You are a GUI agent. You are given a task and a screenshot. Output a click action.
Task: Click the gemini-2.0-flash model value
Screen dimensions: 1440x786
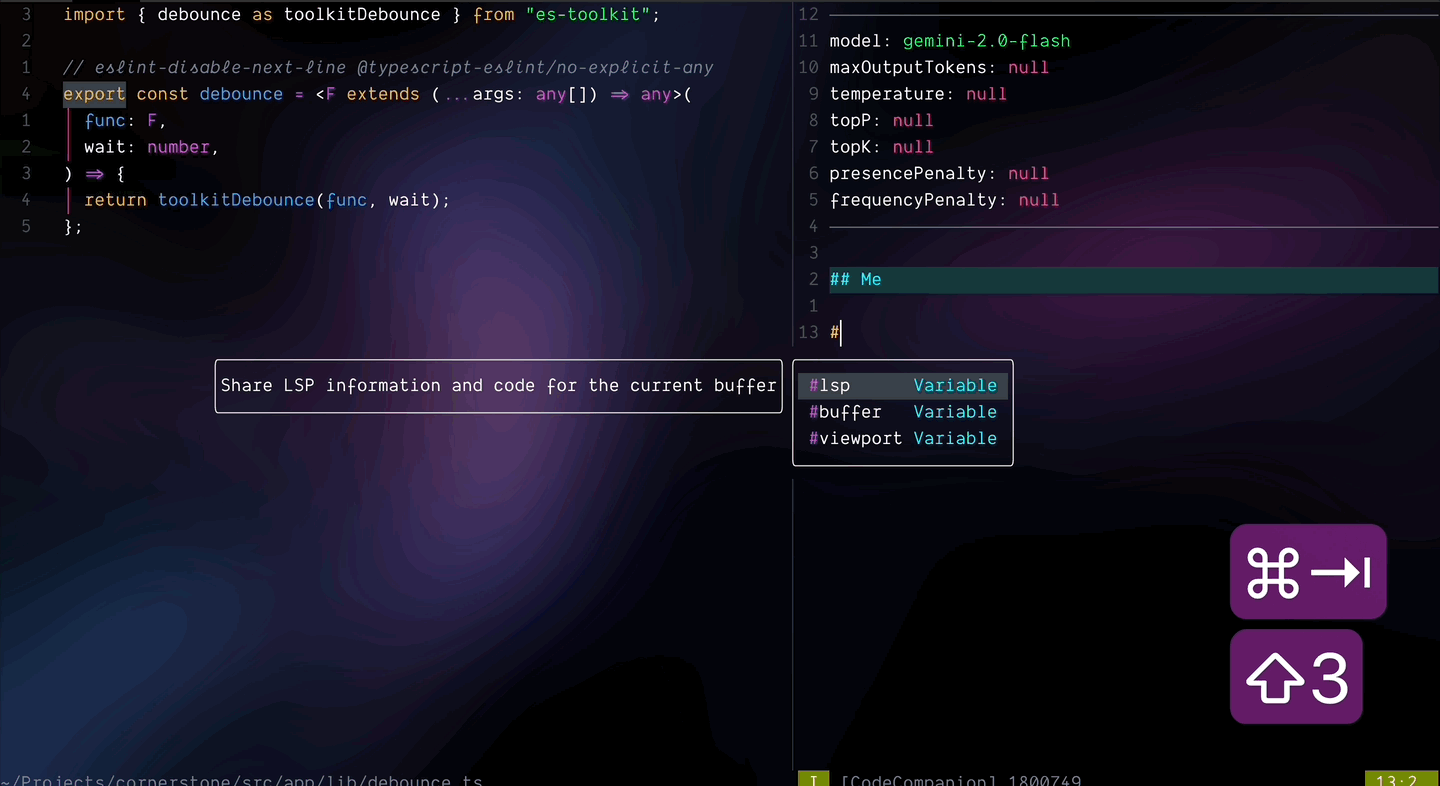[986, 41]
